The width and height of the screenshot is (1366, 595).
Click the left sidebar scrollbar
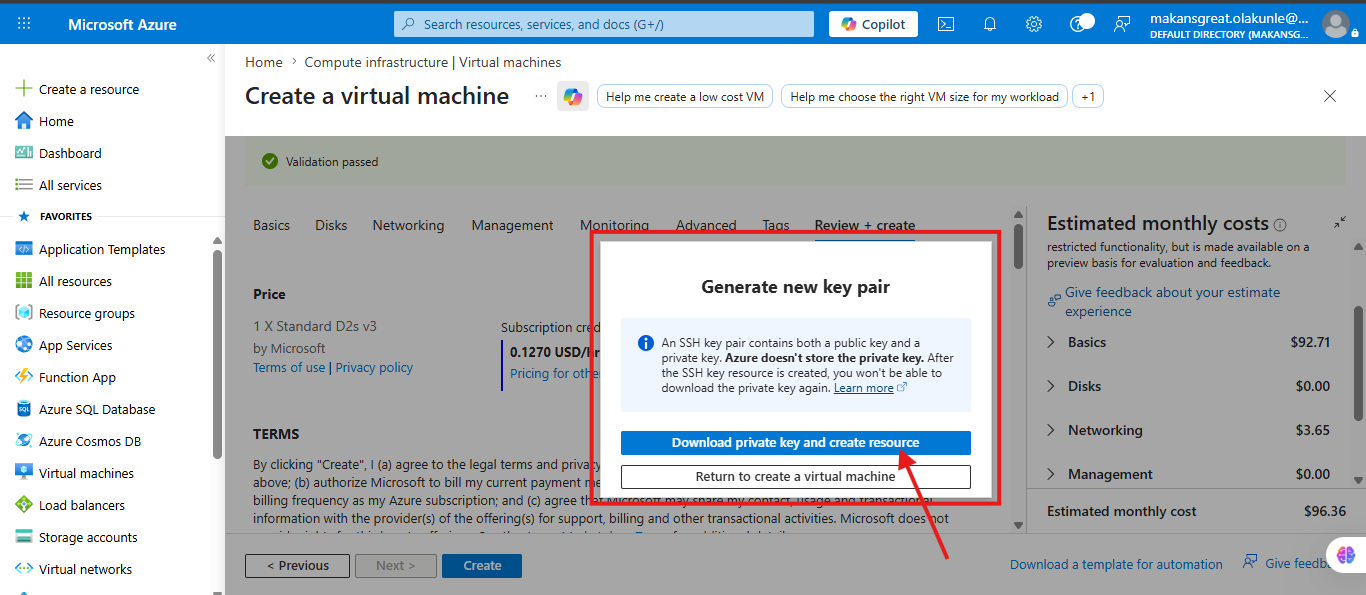click(218, 355)
